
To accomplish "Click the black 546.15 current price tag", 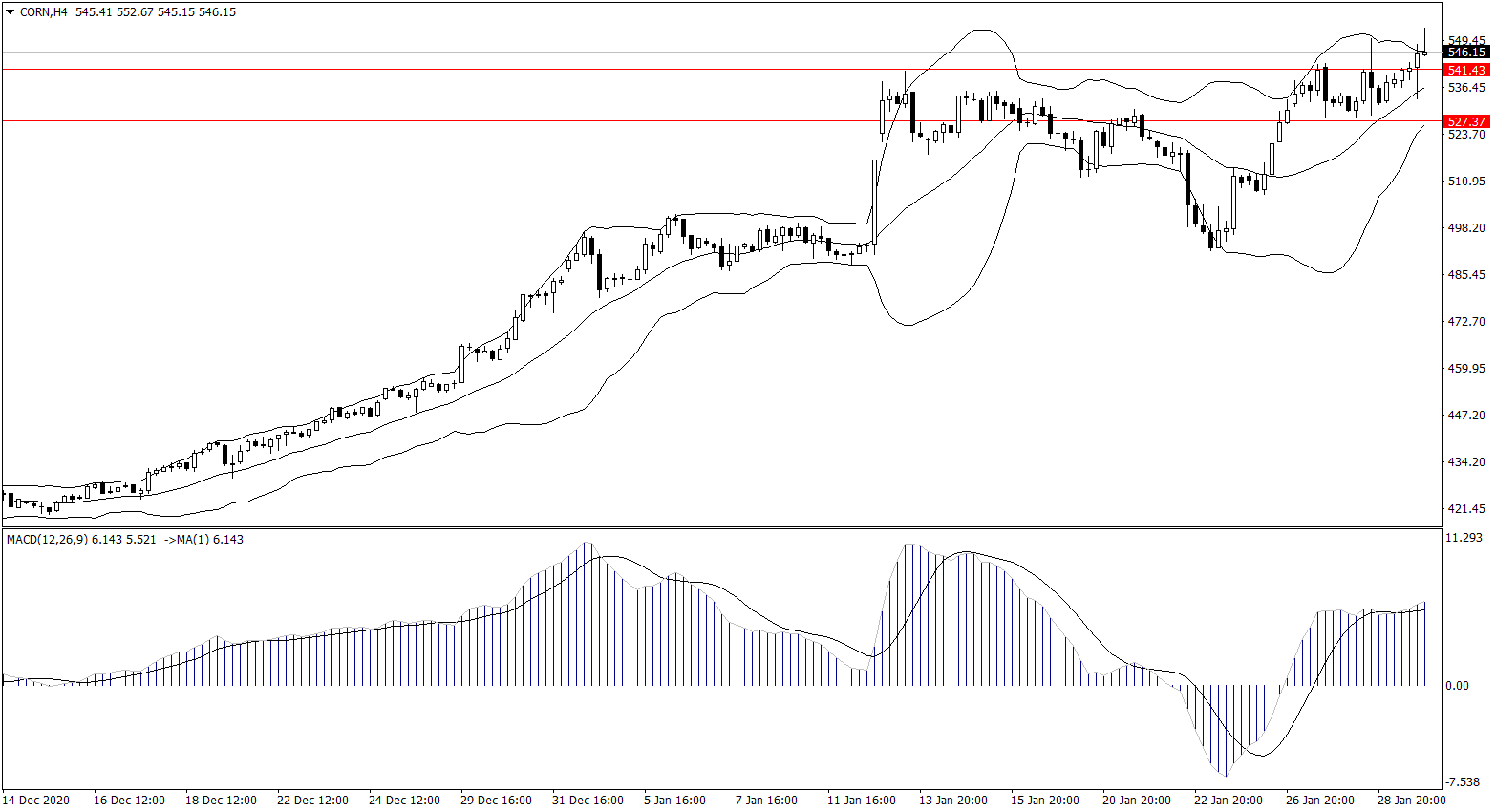I will [1465, 53].
